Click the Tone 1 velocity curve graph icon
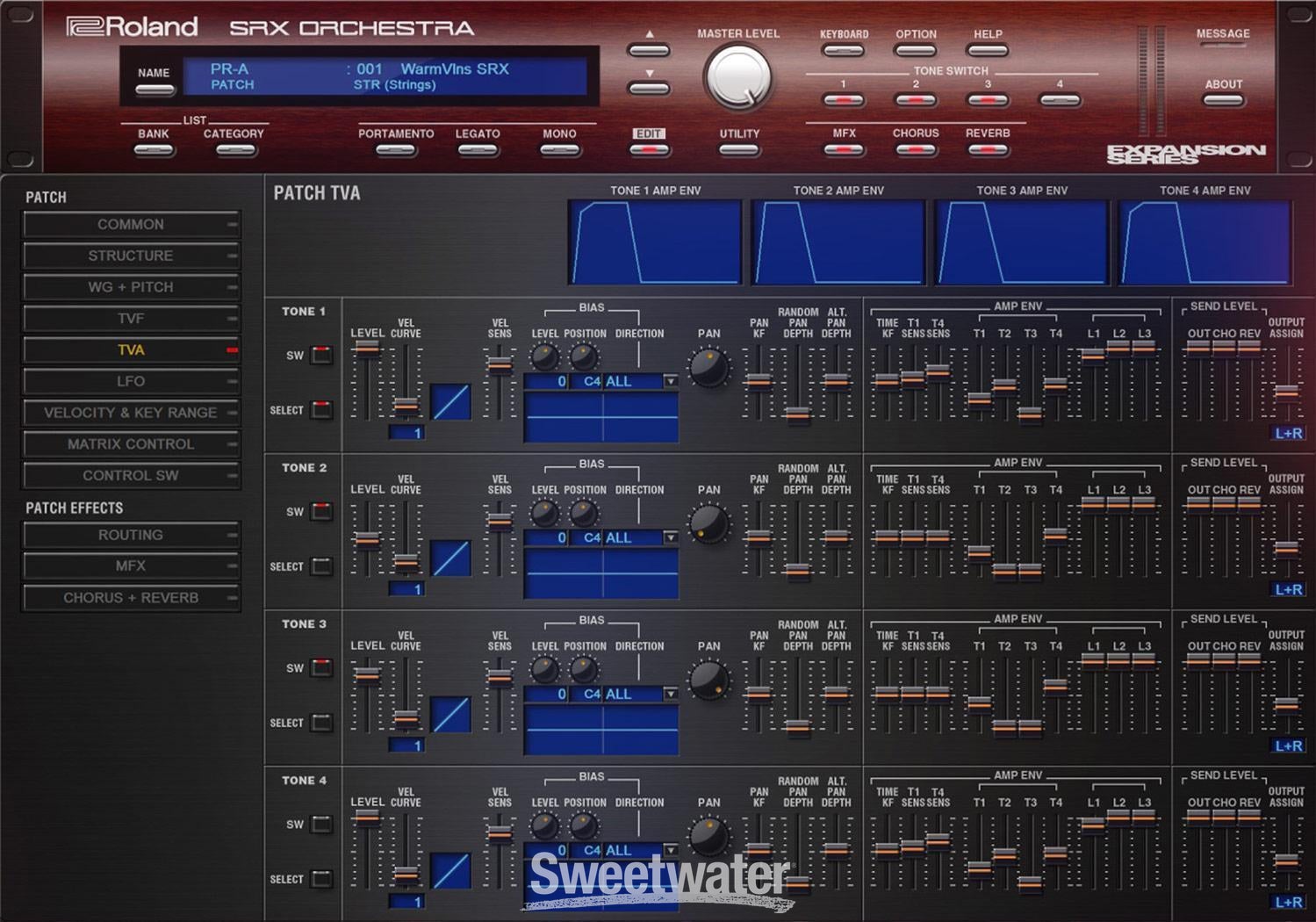The image size is (1316, 922). tap(450, 402)
